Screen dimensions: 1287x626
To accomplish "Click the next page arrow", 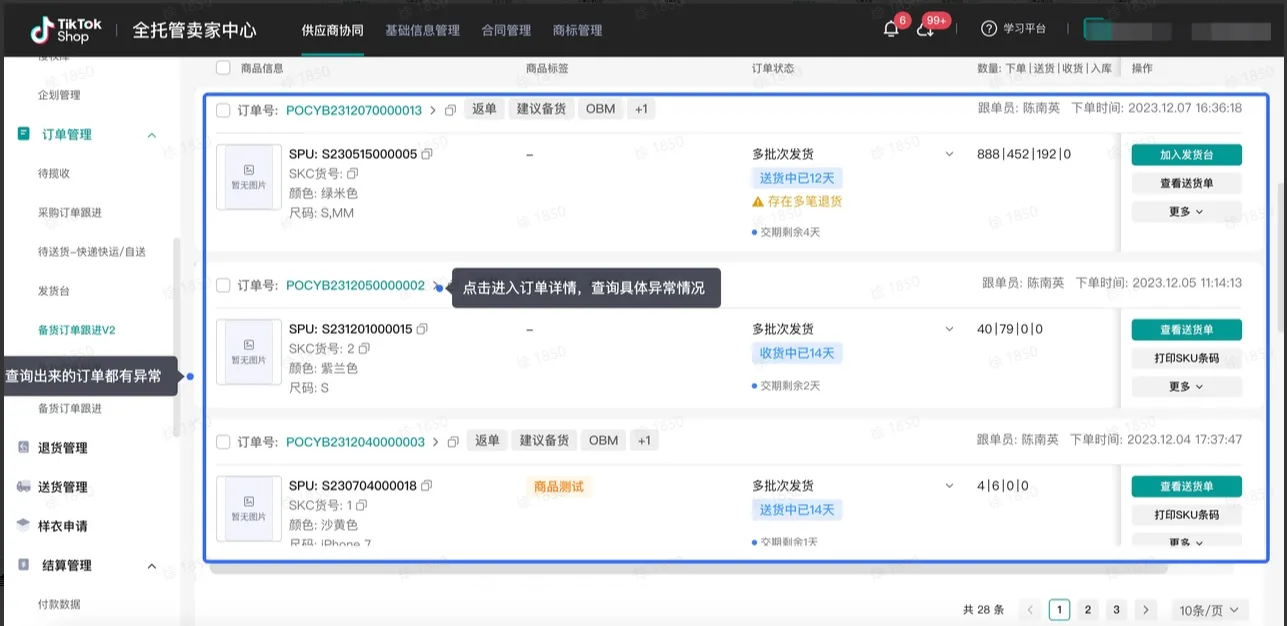I will pos(1146,610).
